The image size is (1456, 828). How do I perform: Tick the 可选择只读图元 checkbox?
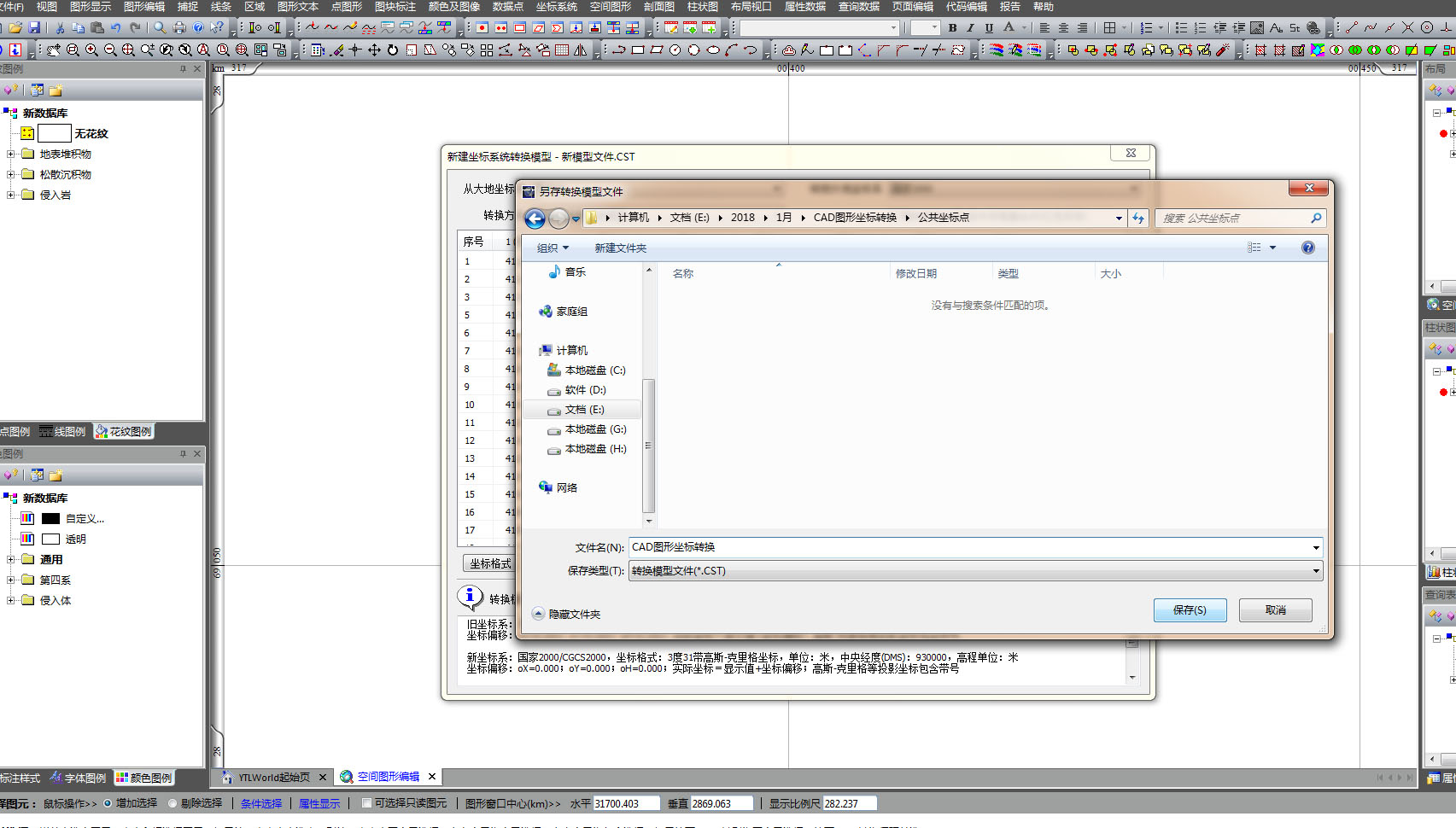coord(366,803)
